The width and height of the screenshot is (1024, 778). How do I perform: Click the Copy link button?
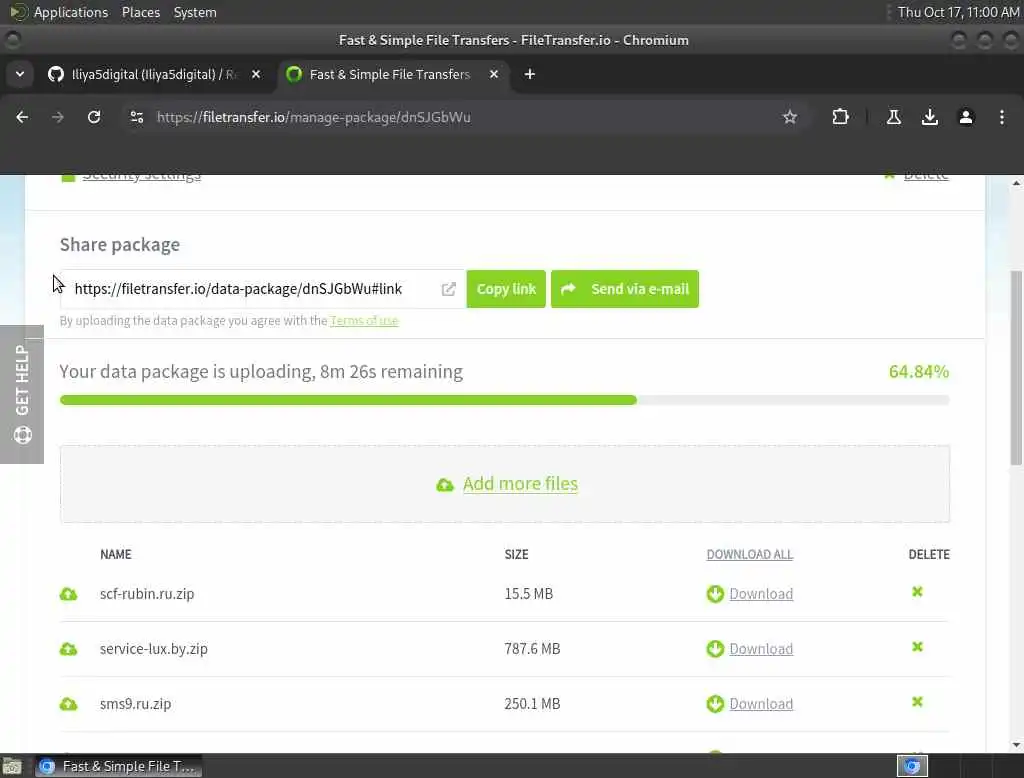pyautogui.click(x=506, y=289)
